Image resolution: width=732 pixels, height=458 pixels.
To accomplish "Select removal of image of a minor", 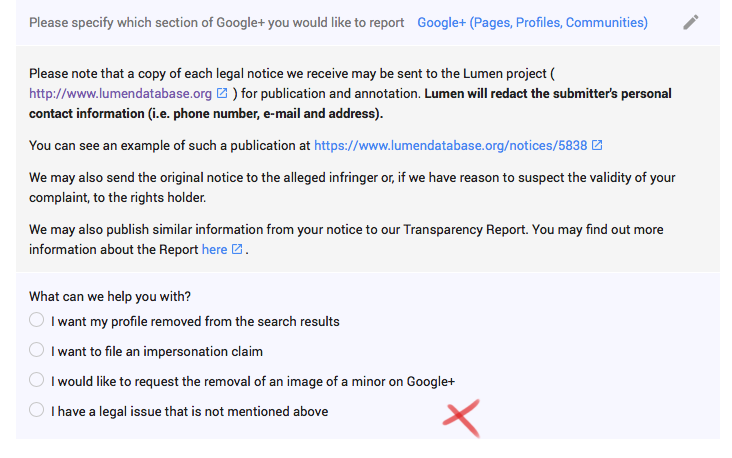I will point(36,380).
